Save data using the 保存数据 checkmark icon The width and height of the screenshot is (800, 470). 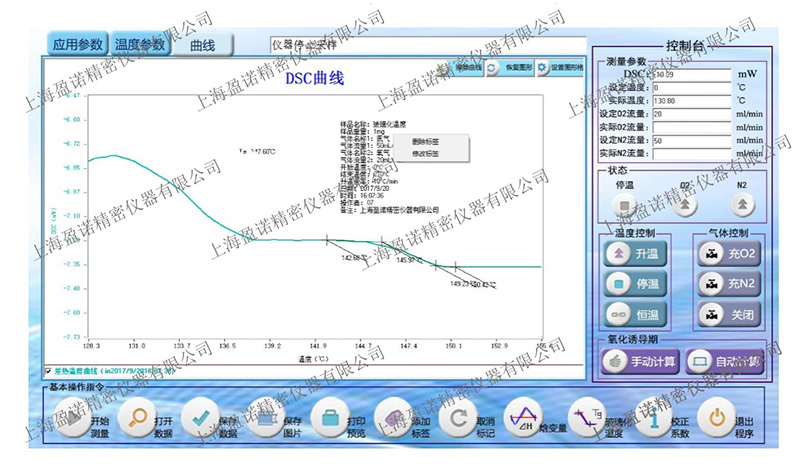(x=200, y=421)
